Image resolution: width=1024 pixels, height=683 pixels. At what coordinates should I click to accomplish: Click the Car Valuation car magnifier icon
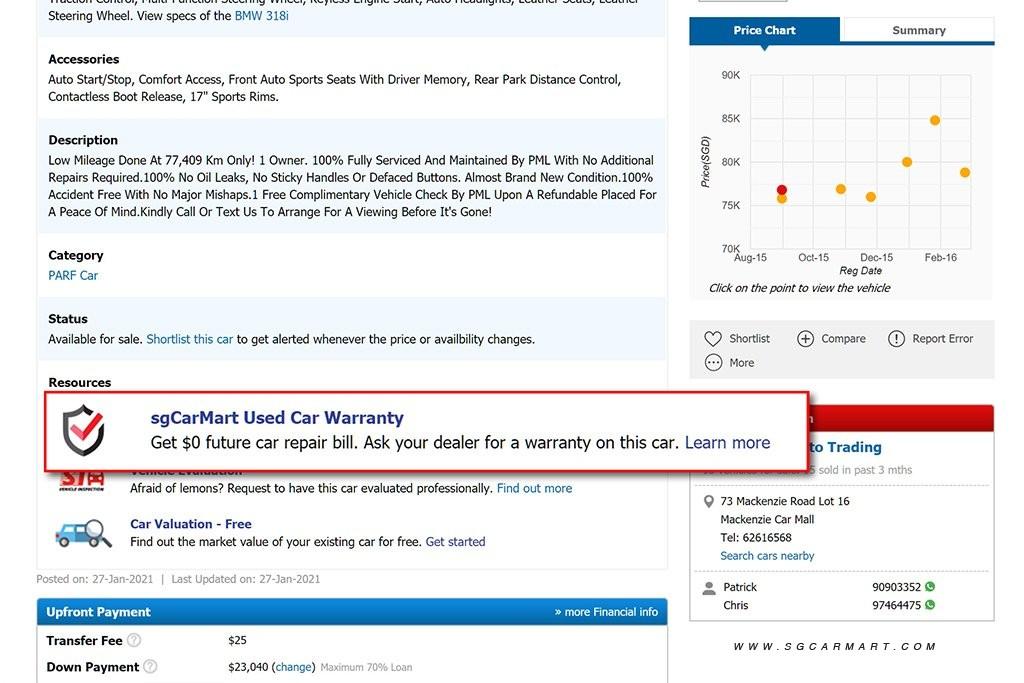click(83, 532)
